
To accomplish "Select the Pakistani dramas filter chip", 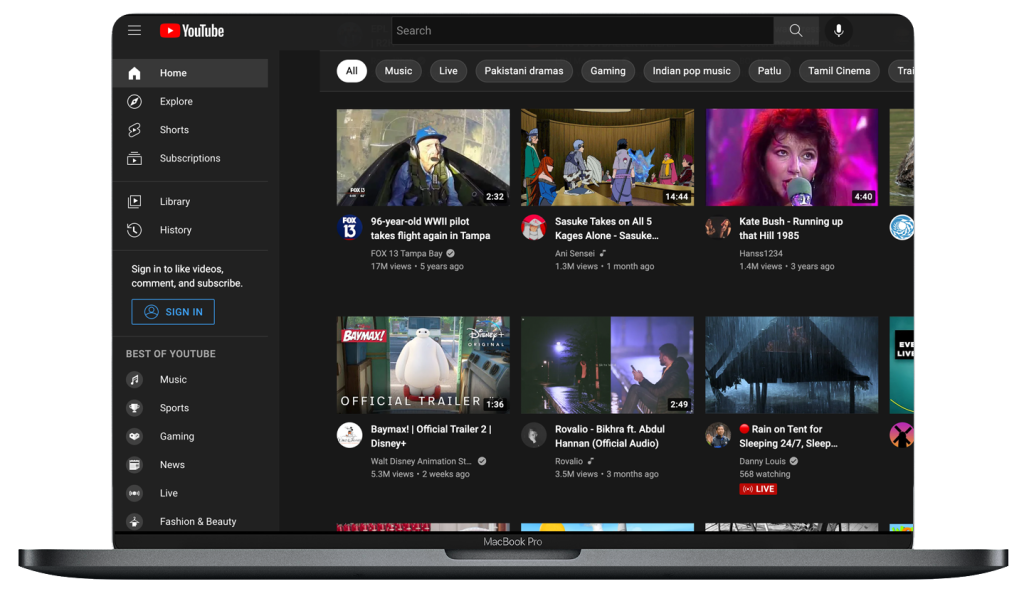I will click(x=524, y=71).
